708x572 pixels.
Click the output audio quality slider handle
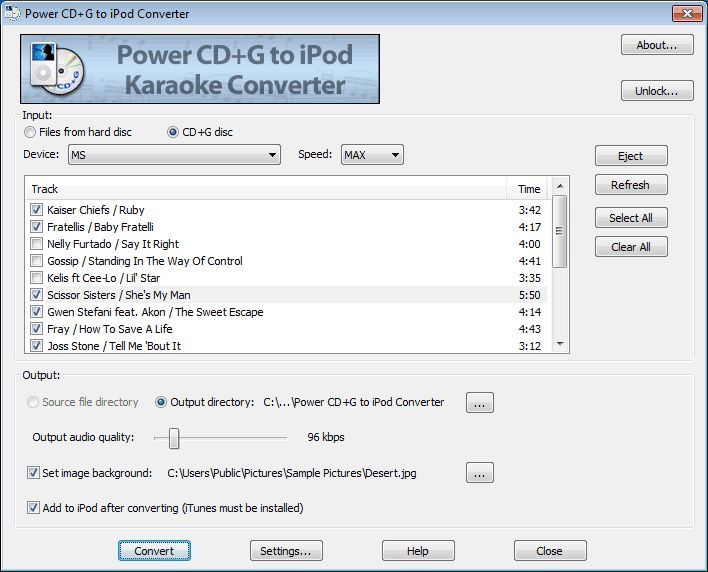point(174,437)
